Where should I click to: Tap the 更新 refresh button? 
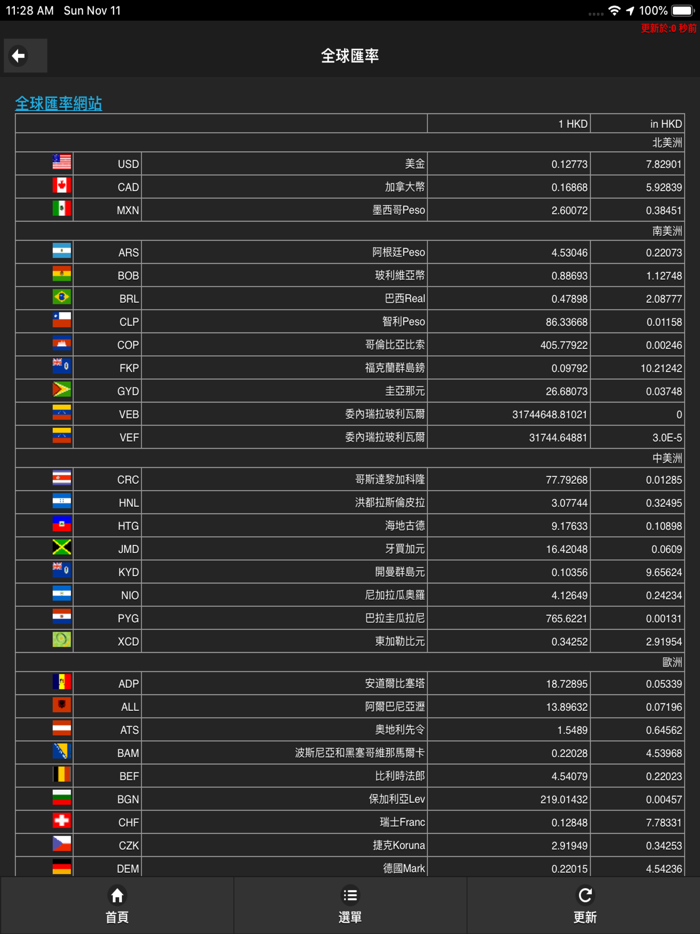[584, 906]
